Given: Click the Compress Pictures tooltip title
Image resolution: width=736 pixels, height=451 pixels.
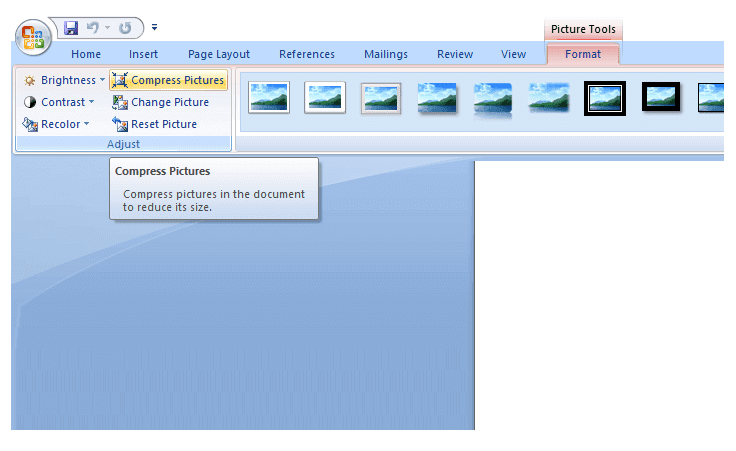Looking at the screenshot, I should (x=162, y=171).
